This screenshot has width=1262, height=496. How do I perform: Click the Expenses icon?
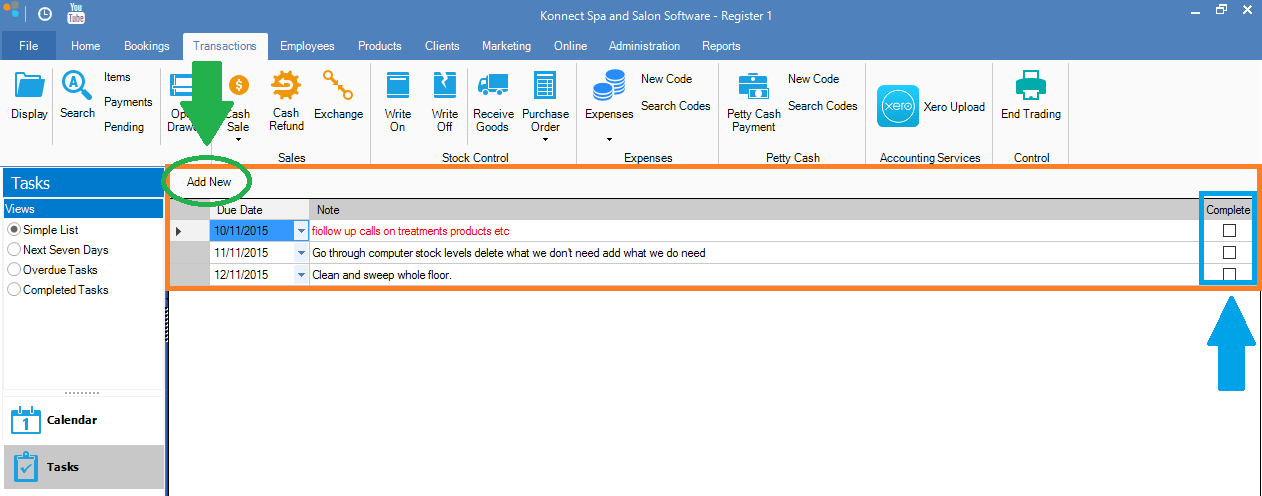609,86
